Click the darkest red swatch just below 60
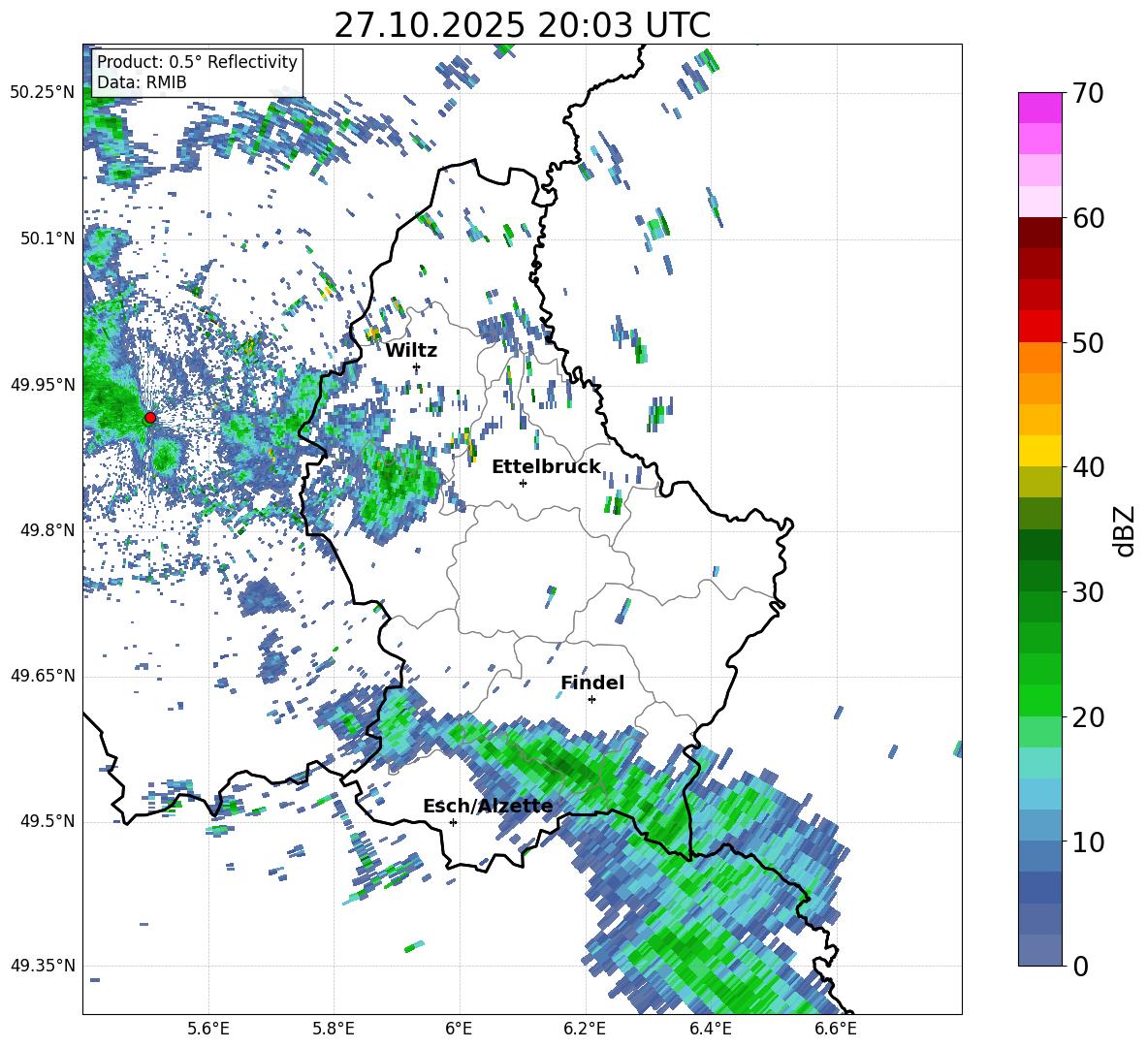Screen dimensions: 1148x1048 click(x=1040, y=233)
